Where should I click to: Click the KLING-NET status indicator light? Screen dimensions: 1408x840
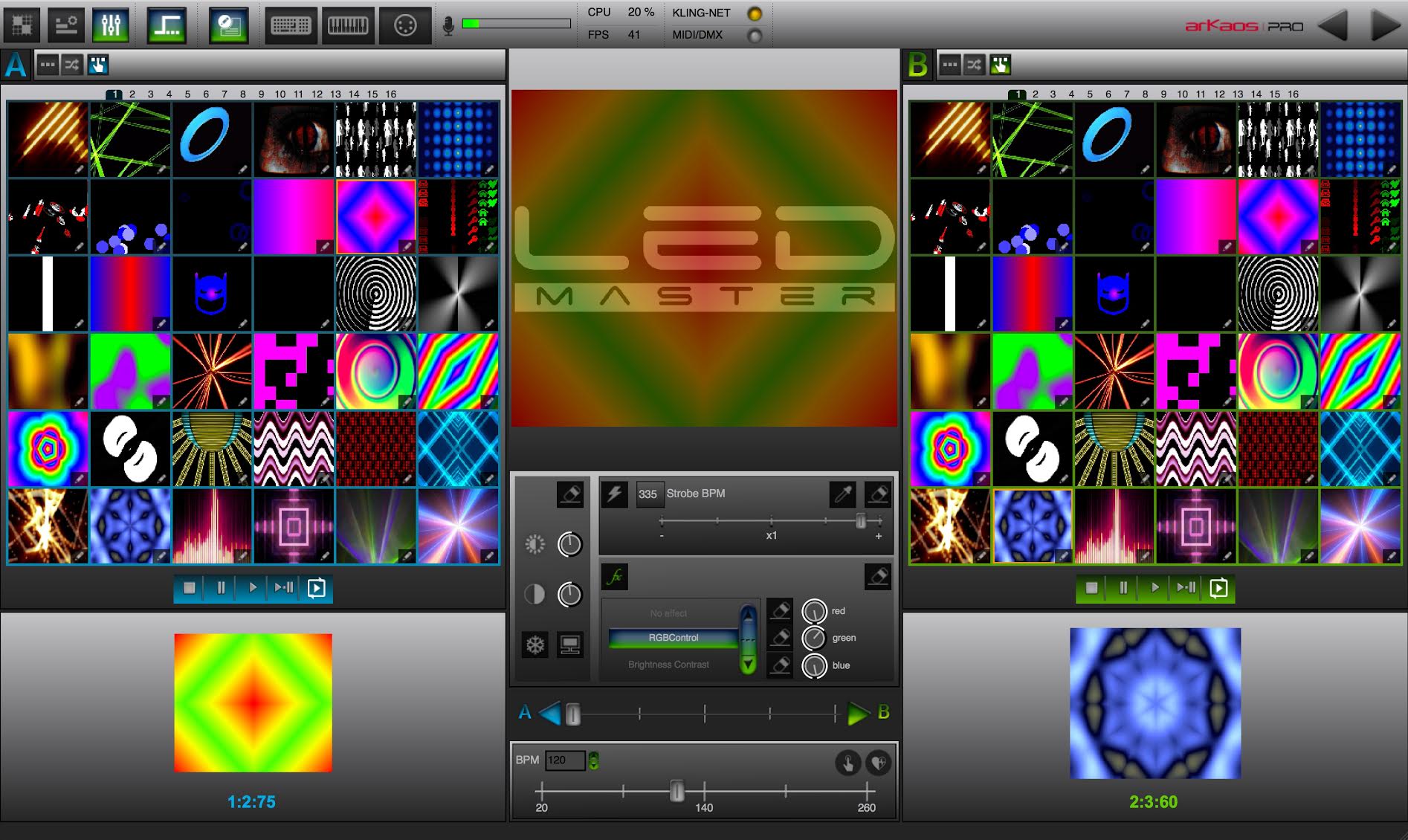click(x=755, y=13)
